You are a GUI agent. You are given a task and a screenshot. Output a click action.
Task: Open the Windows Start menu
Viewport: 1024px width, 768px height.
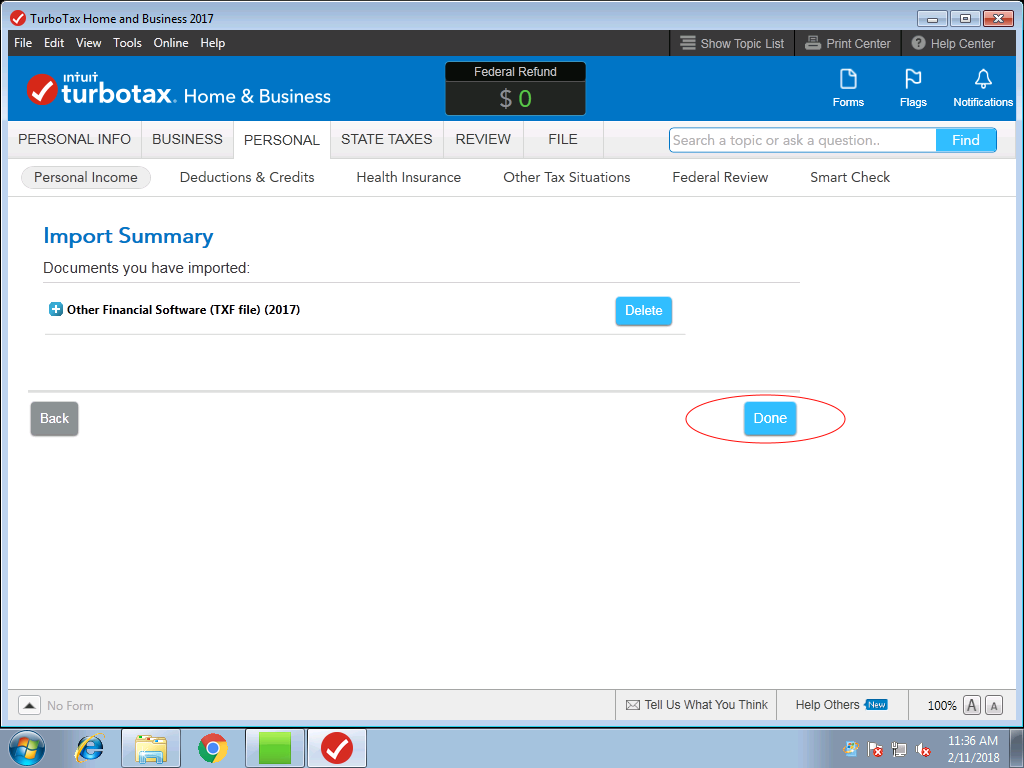(x=27, y=748)
